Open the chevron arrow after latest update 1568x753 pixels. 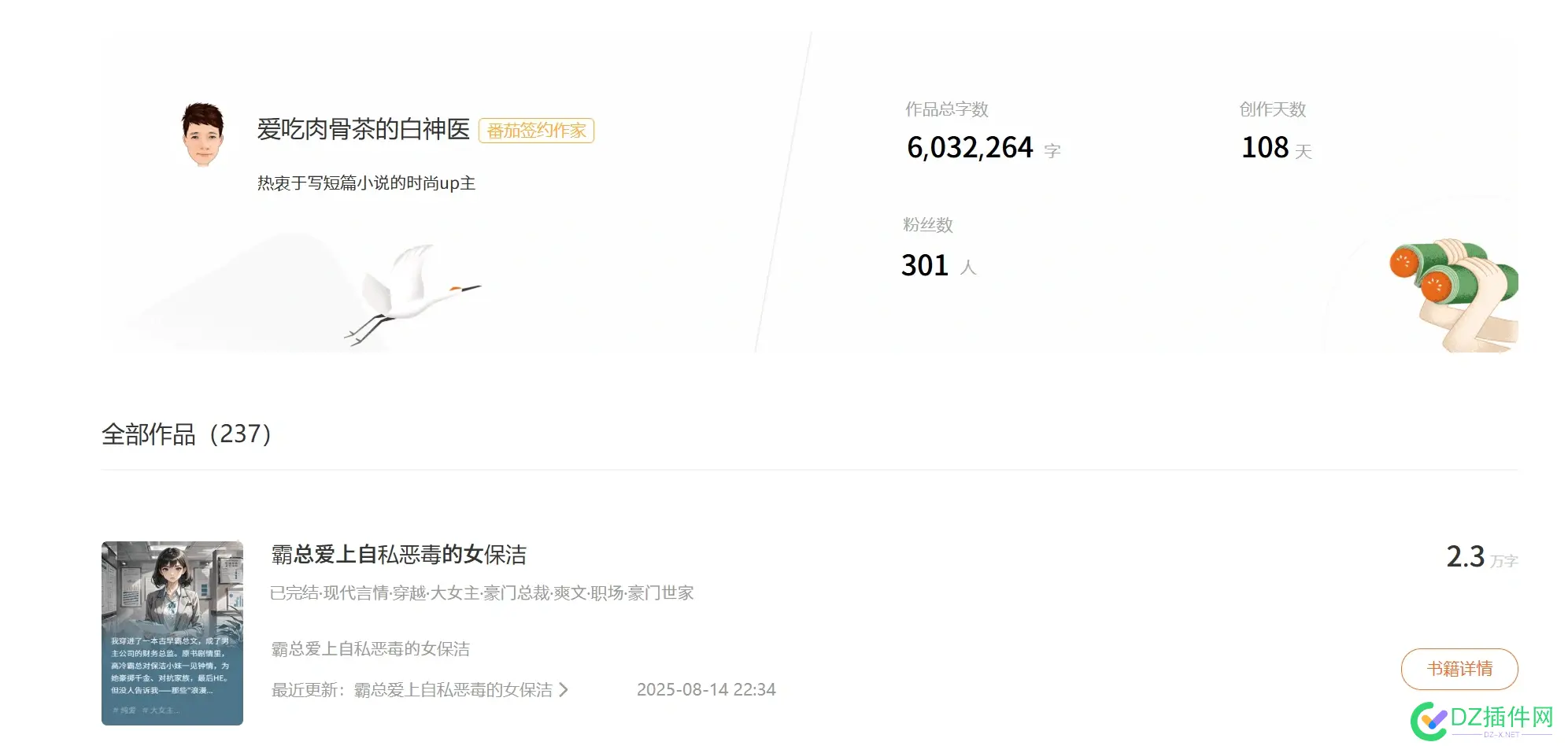(x=564, y=690)
